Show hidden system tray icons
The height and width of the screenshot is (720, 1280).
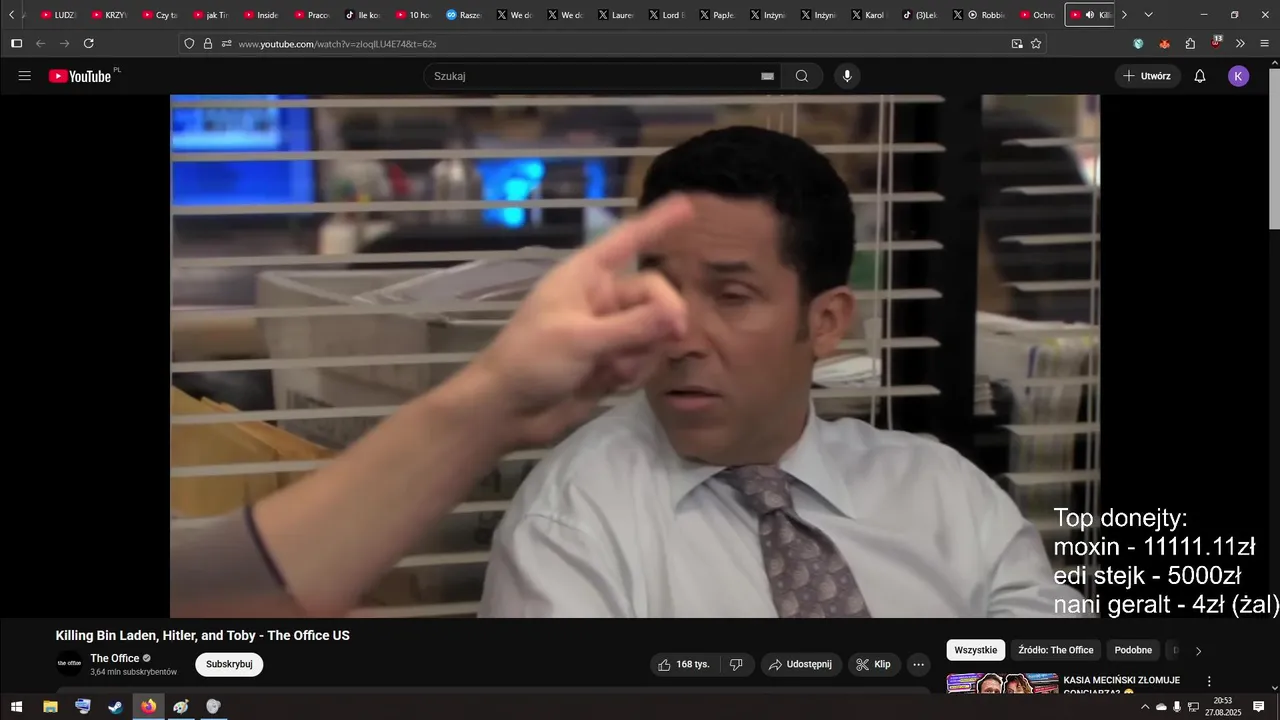pyautogui.click(x=1145, y=706)
